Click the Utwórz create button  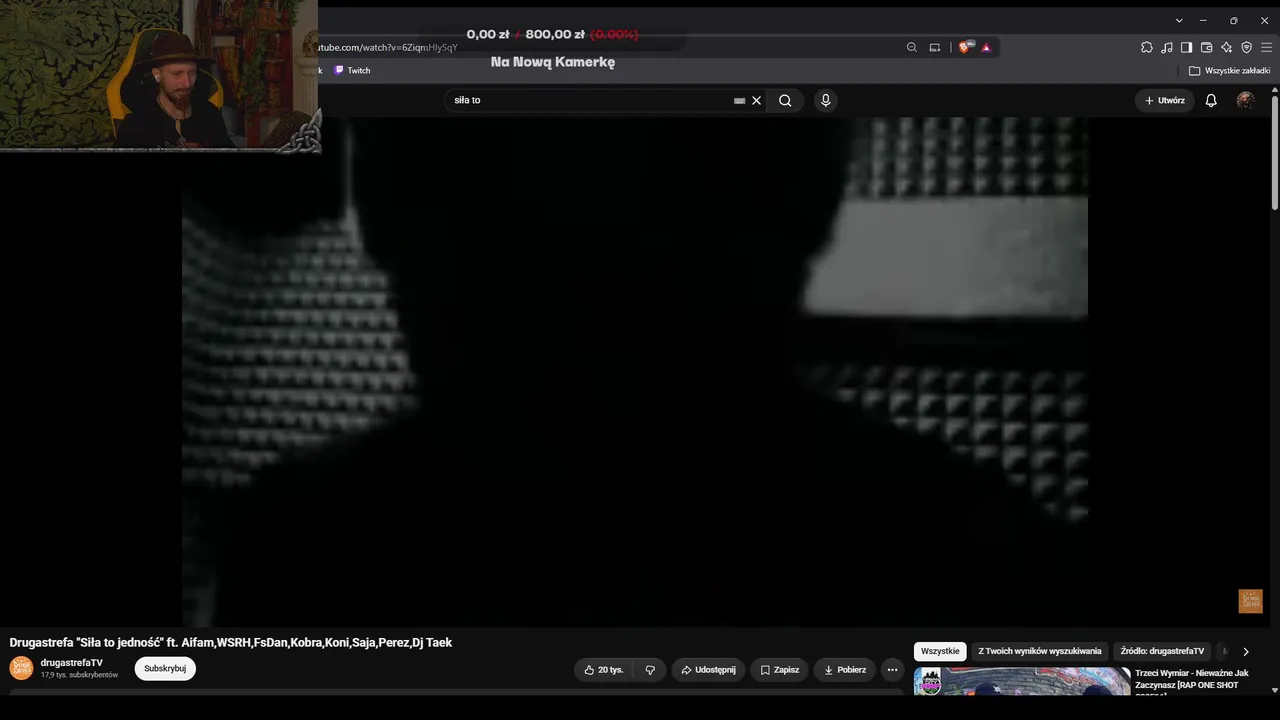coord(1164,100)
